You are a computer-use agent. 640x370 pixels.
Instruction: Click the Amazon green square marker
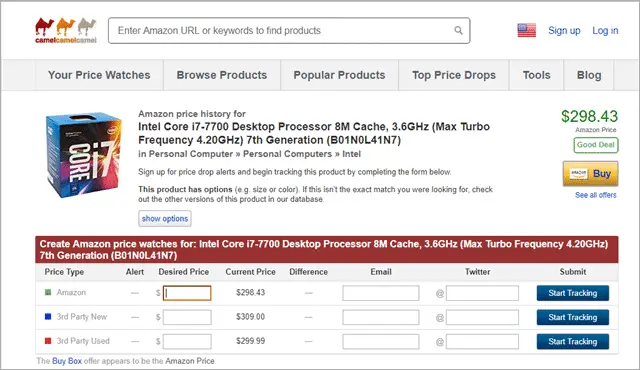[48, 292]
